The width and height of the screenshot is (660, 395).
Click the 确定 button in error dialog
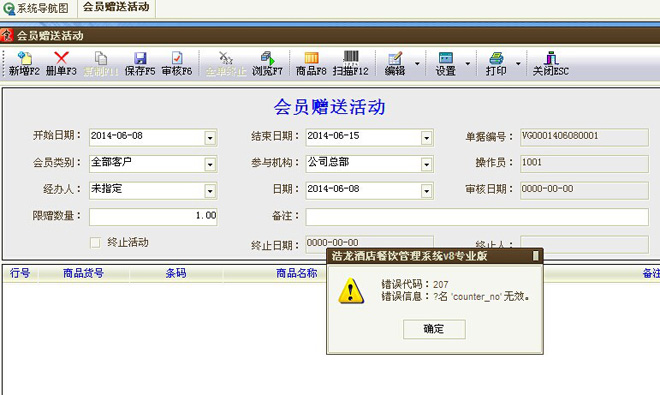pyautogui.click(x=434, y=329)
